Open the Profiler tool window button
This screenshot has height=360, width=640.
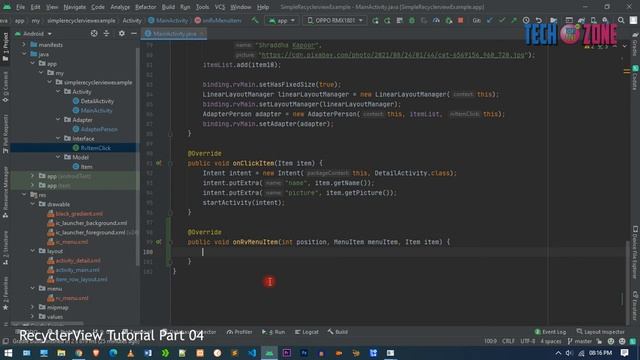pos(240,332)
